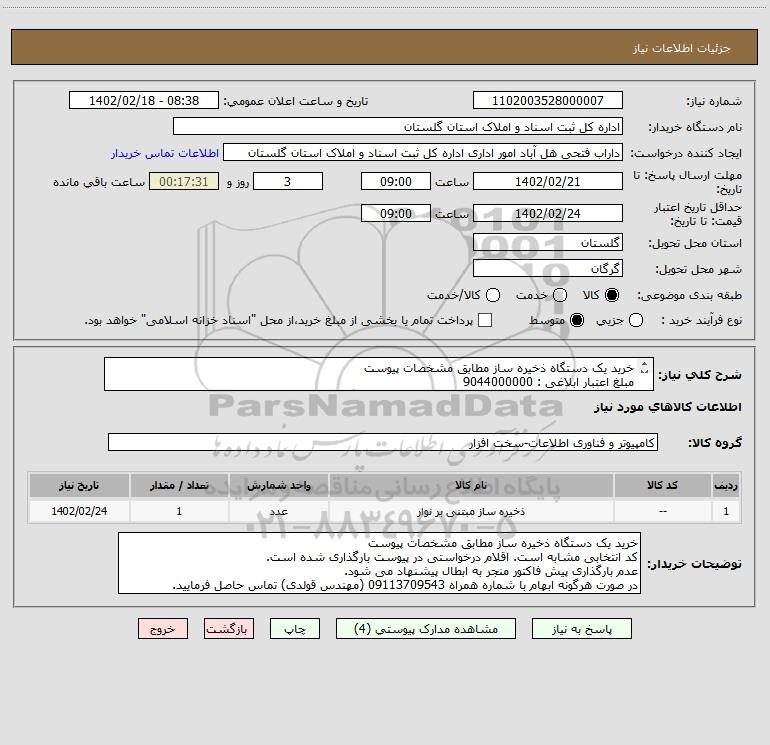Click the تعداد / مقدار column header
The width and height of the screenshot is (770, 745).
179,485
